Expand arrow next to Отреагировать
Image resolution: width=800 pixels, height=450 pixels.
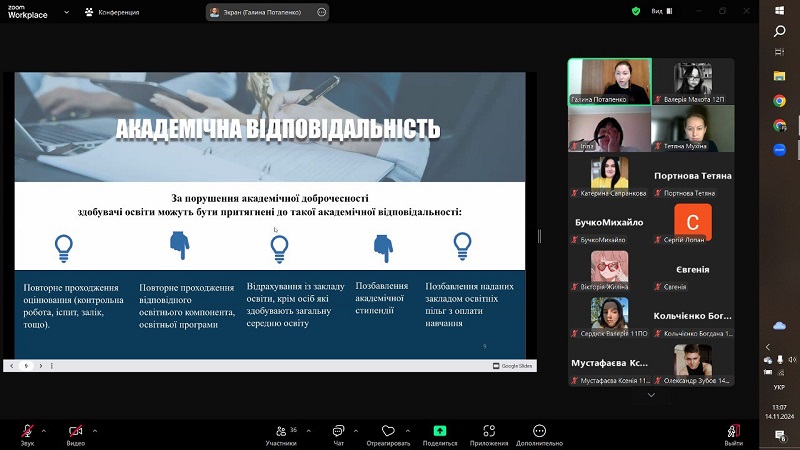pyautogui.click(x=408, y=431)
